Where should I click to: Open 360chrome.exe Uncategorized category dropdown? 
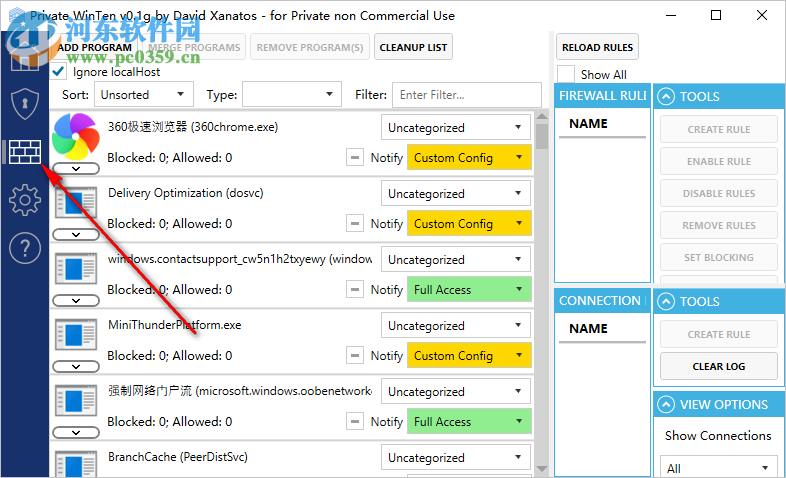tap(456, 127)
